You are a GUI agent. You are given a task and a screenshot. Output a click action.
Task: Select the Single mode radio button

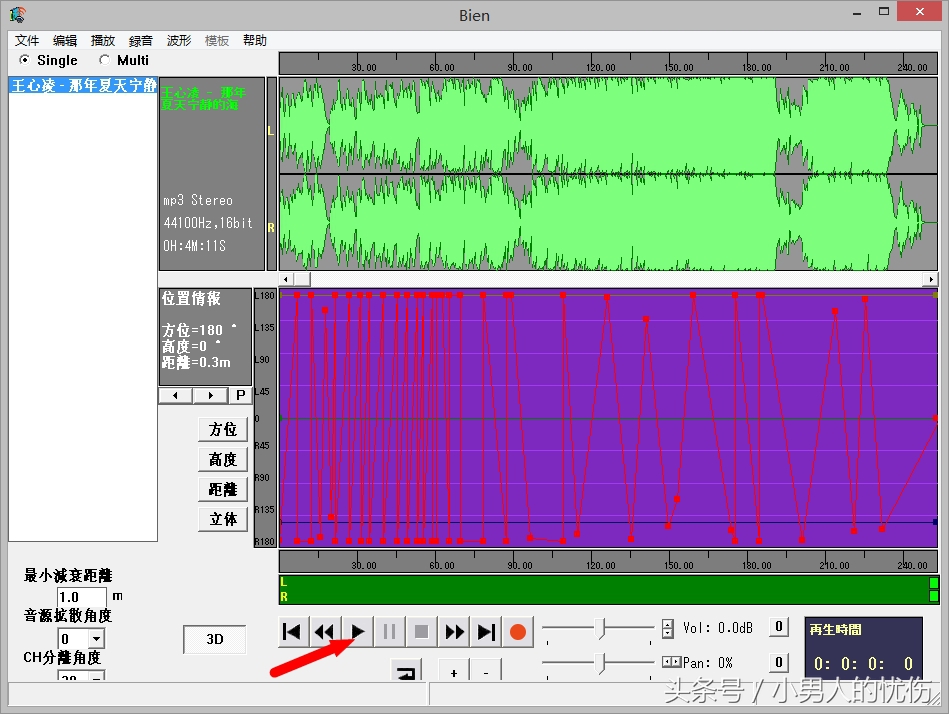coord(25,60)
